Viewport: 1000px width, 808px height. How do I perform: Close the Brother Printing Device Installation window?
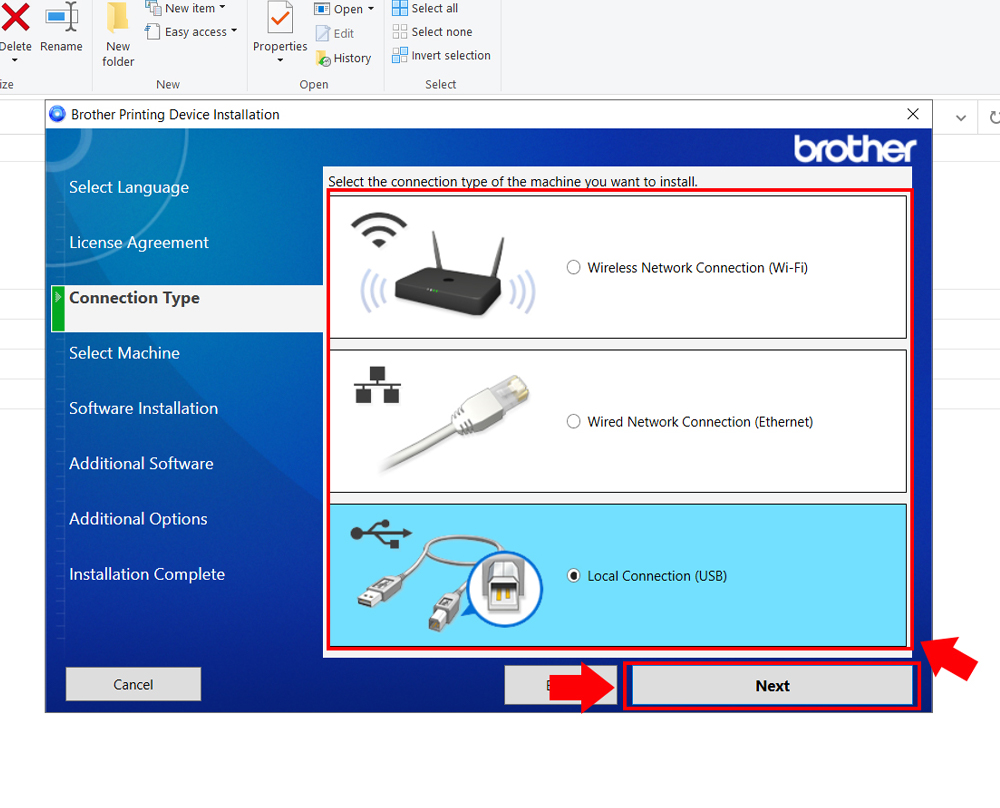pos(913,114)
